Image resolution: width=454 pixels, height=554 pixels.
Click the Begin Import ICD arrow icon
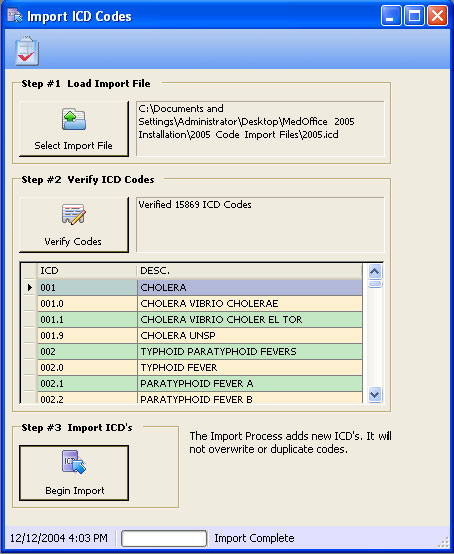point(74,462)
